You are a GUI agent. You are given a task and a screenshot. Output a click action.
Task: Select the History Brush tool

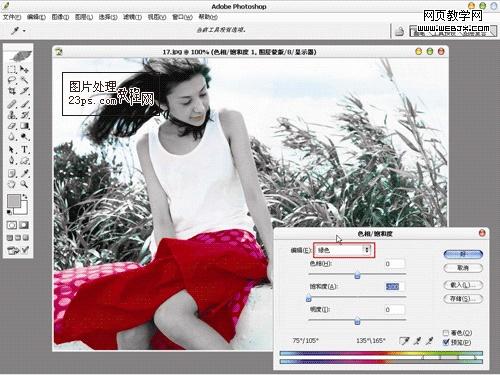(x=24, y=115)
